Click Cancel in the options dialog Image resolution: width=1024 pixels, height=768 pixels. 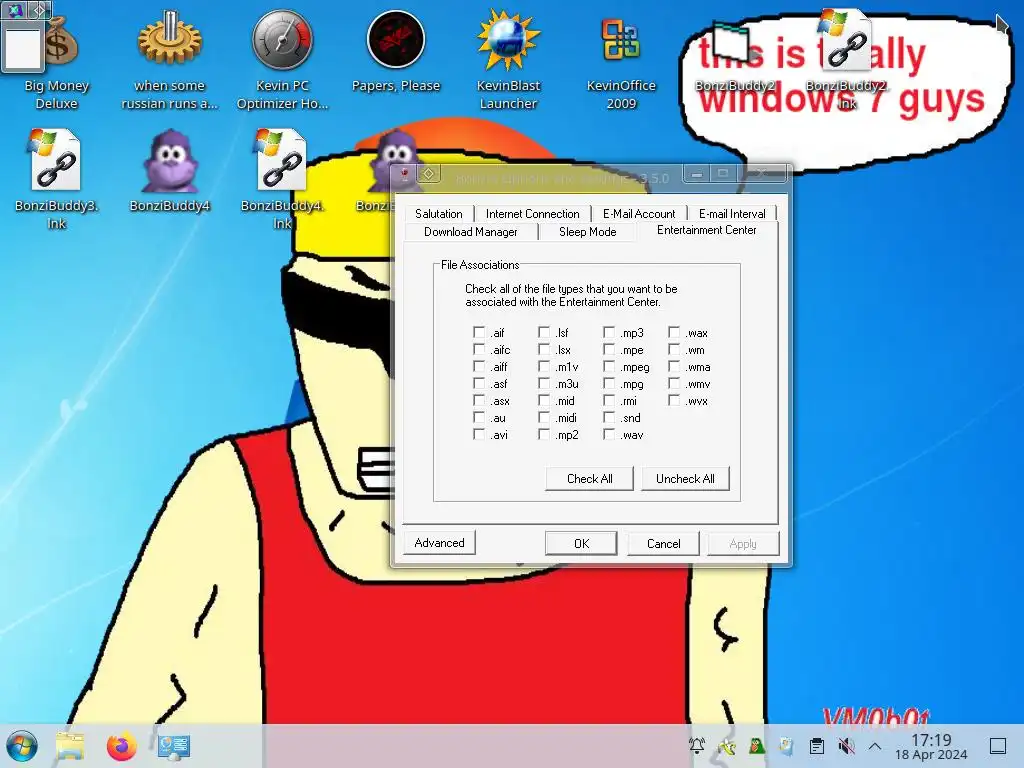(664, 543)
